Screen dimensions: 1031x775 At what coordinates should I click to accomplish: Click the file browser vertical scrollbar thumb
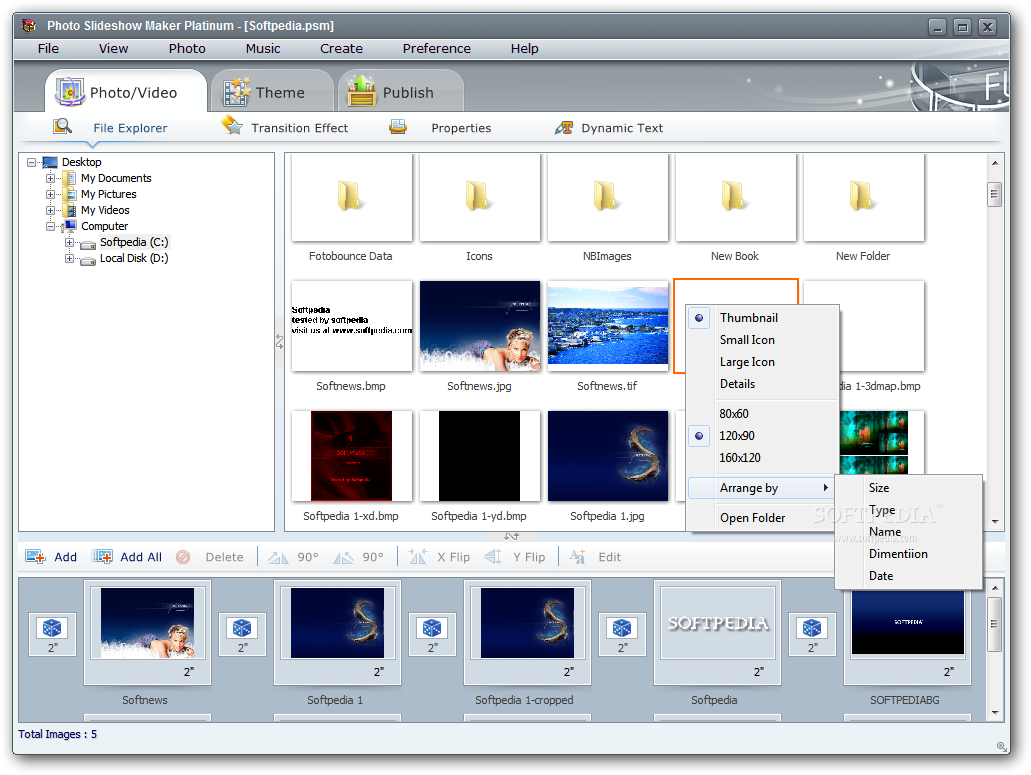click(994, 194)
